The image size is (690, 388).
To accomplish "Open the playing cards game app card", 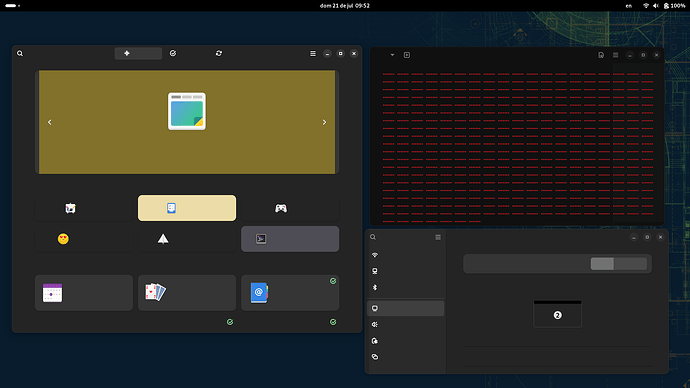I will point(187,293).
